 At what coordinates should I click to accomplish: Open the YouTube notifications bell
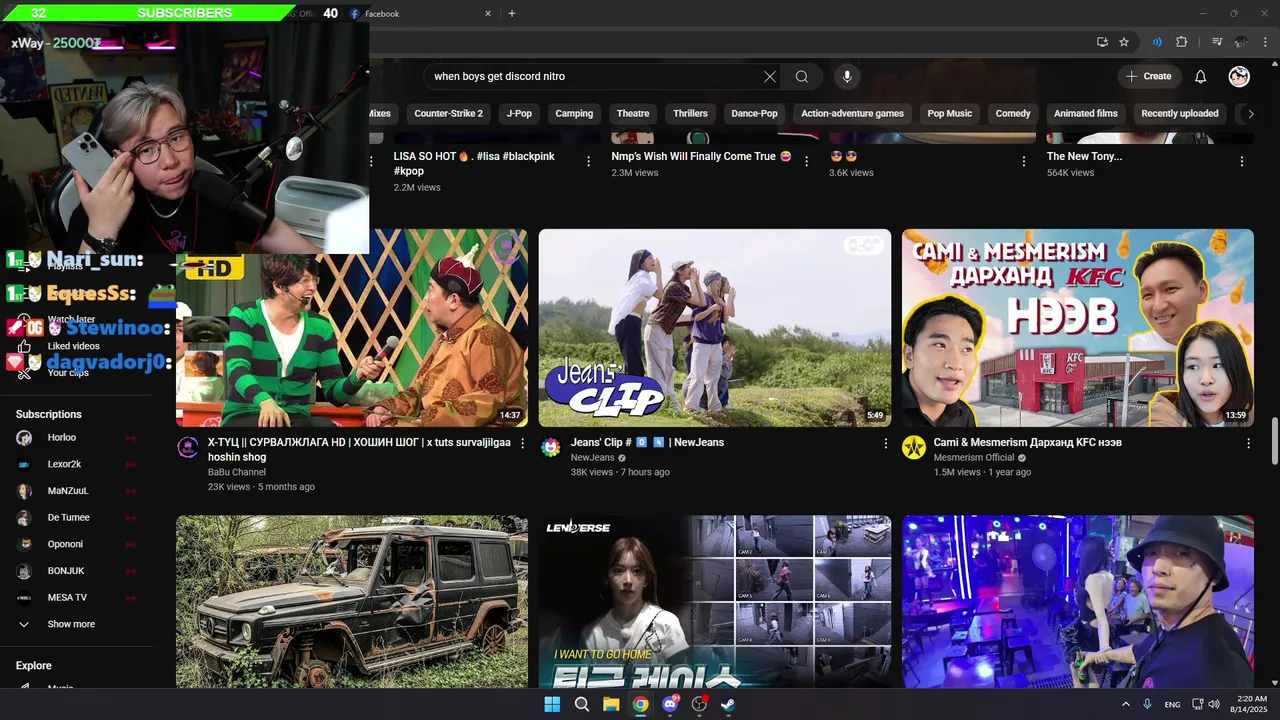tap(1201, 76)
